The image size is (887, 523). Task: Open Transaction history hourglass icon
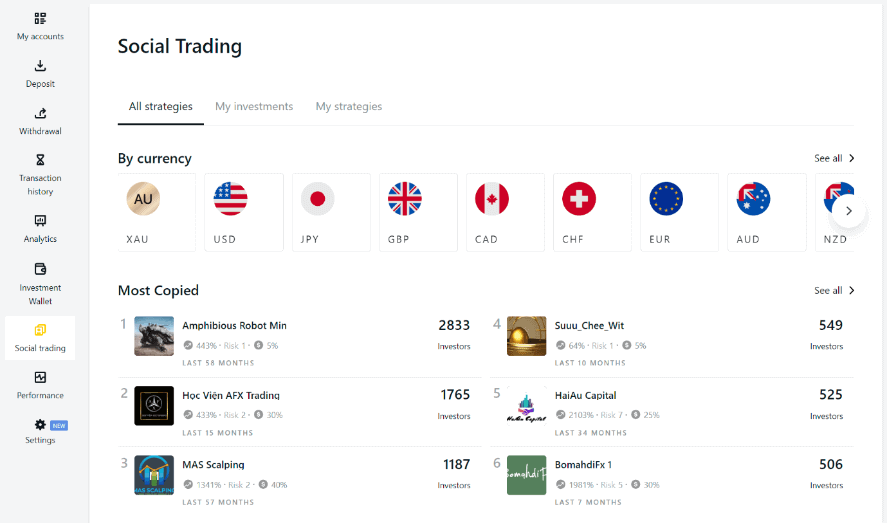point(40,159)
